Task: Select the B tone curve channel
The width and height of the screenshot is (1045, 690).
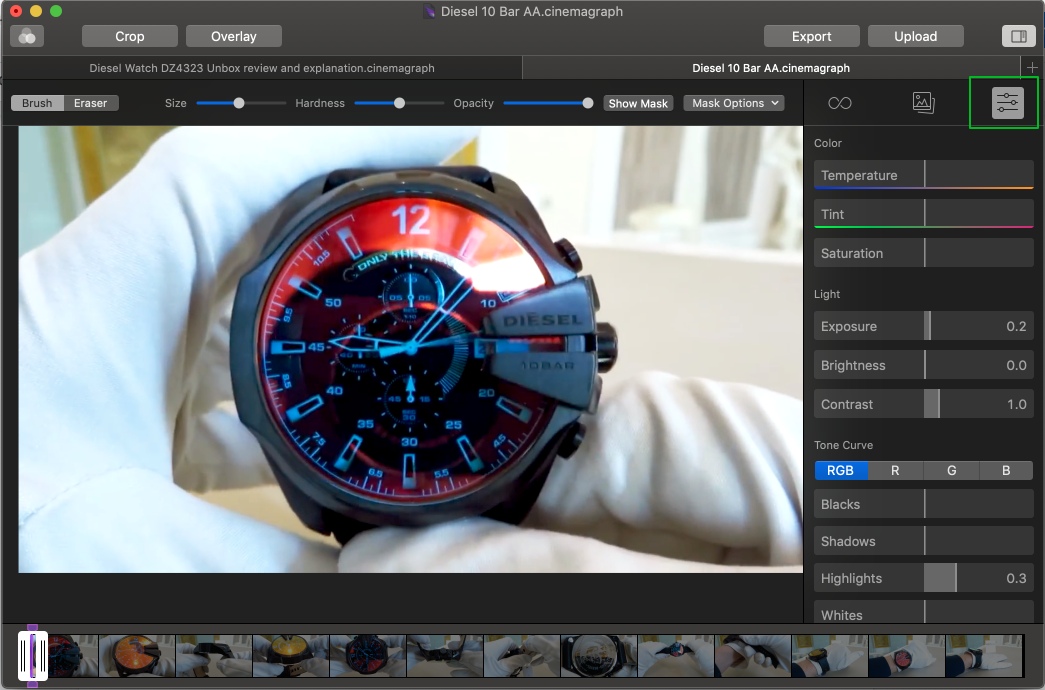Action: point(1006,470)
